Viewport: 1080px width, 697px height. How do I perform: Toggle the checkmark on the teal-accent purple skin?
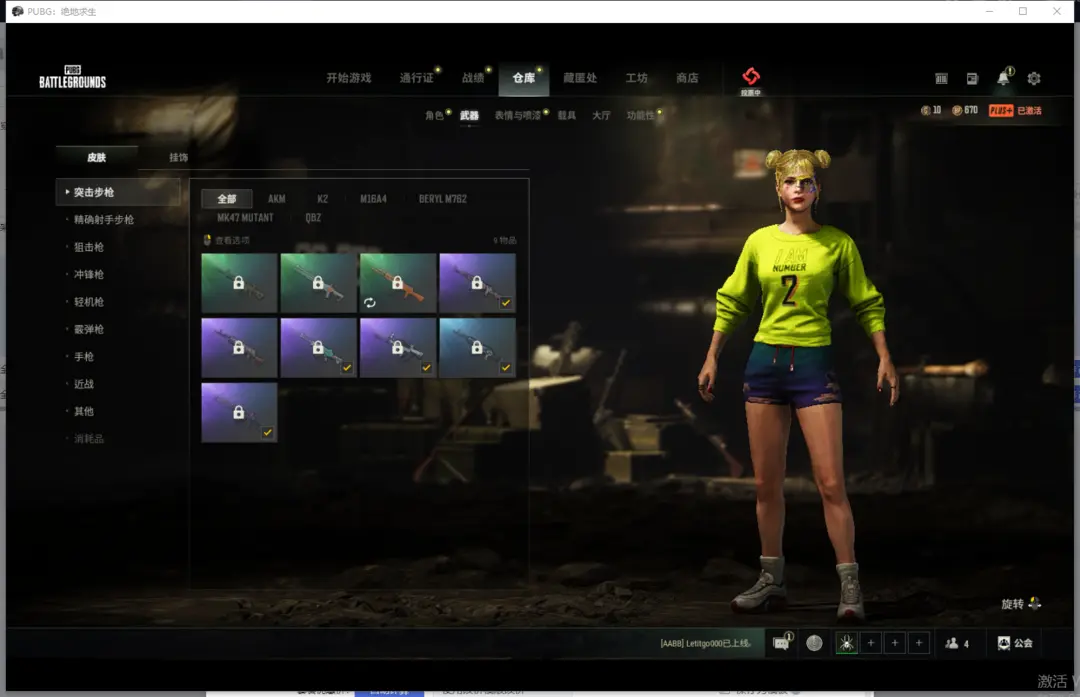click(347, 368)
